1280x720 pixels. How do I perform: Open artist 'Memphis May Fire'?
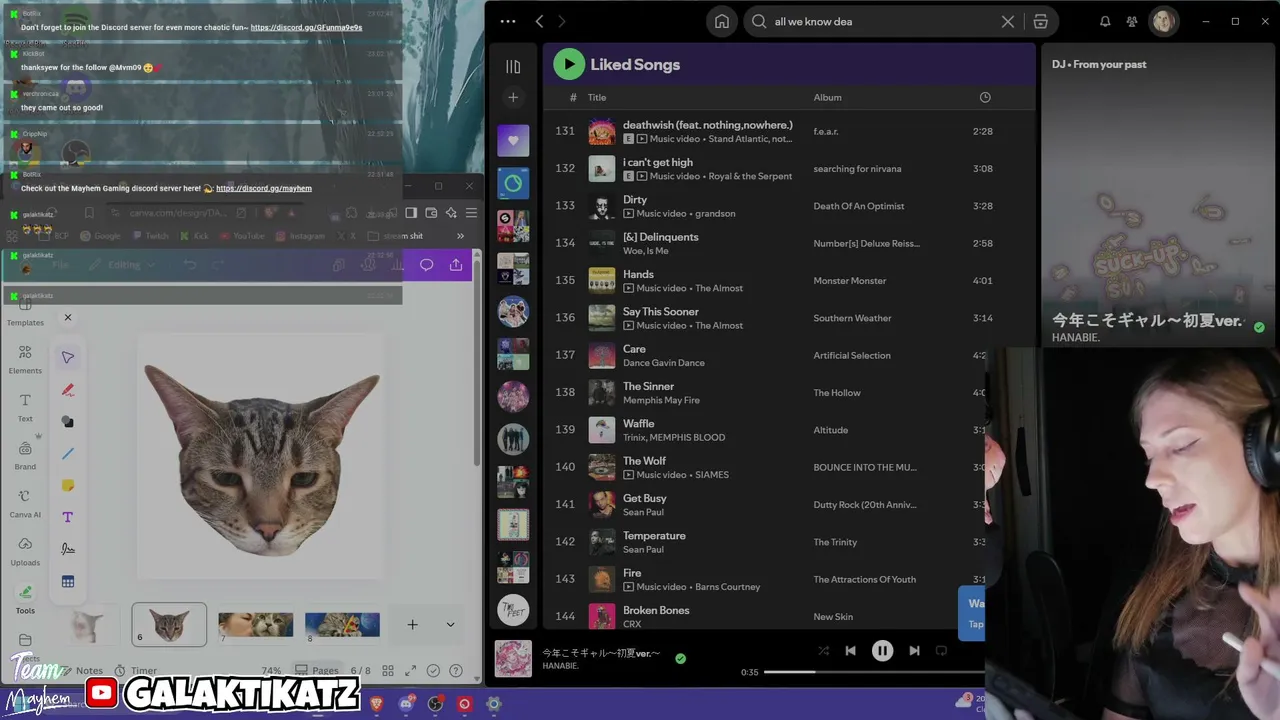[661, 400]
